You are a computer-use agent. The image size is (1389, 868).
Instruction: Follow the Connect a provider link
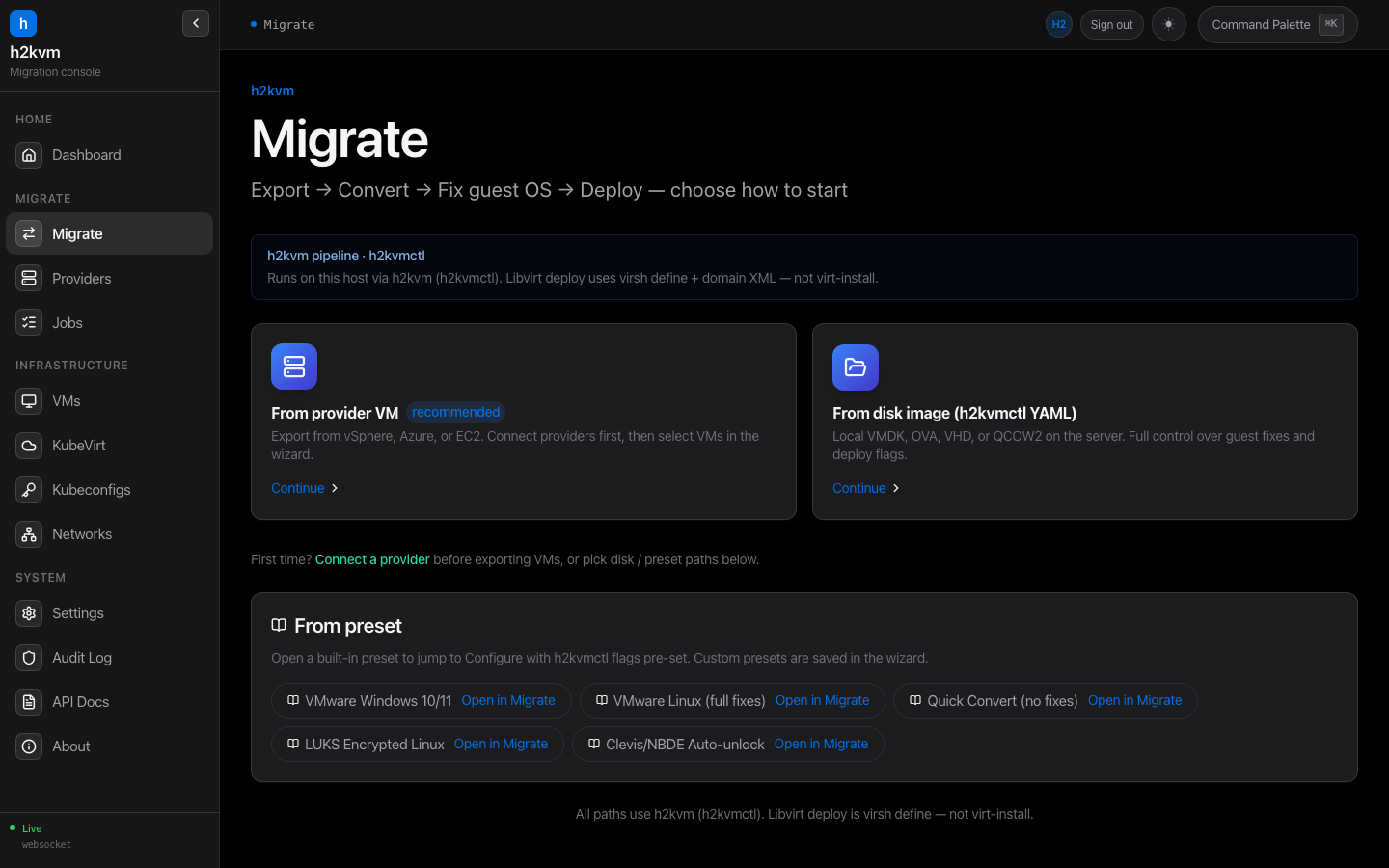372,559
